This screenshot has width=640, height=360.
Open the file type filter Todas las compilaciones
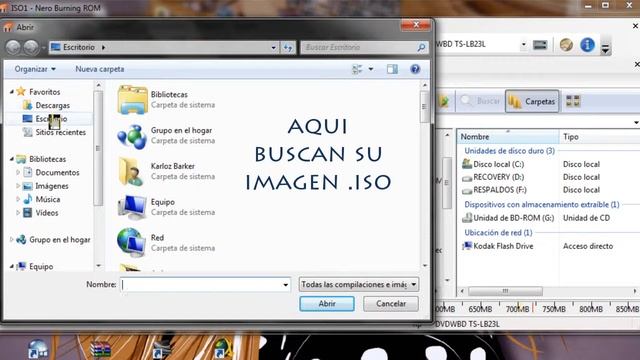tap(359, 284)
